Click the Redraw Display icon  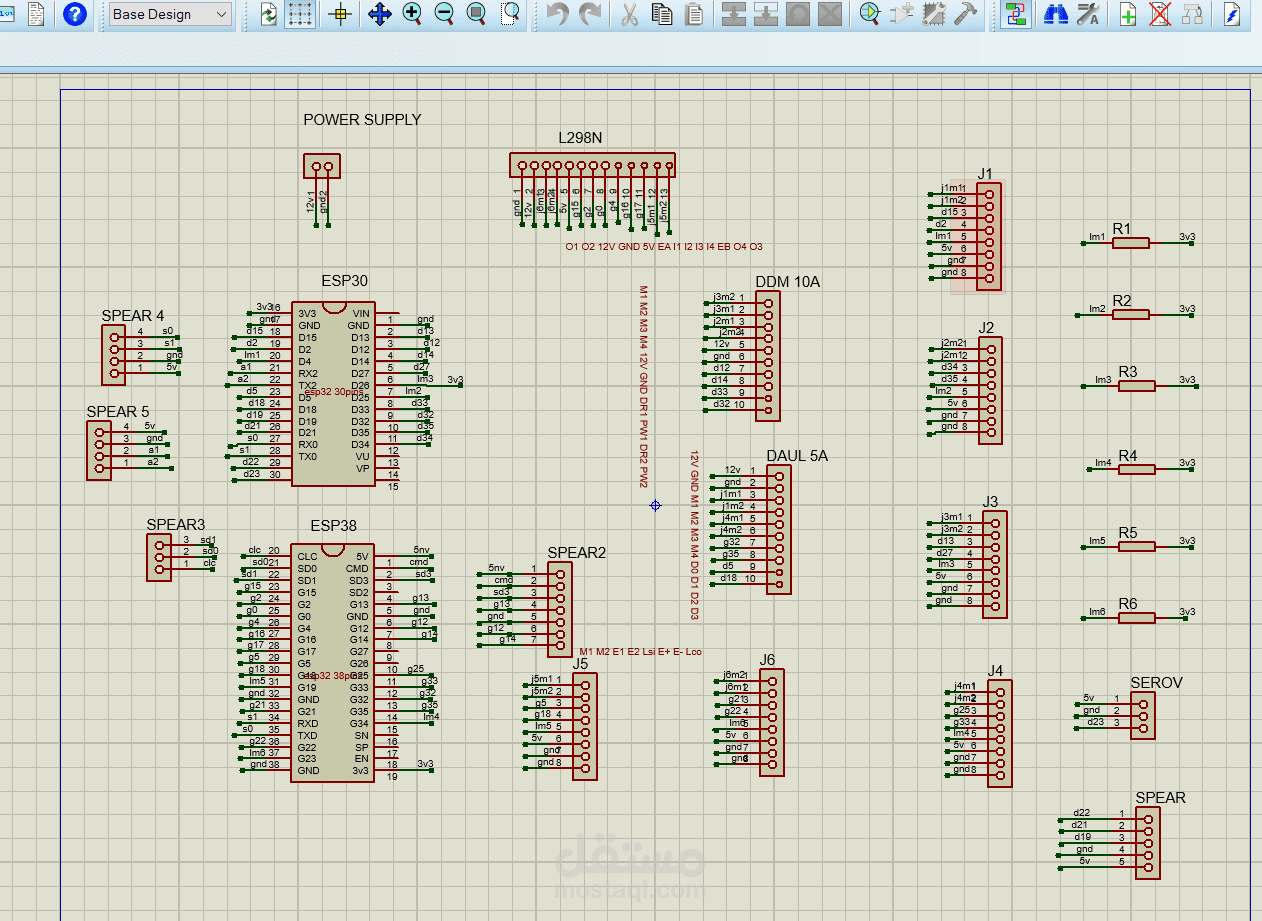[x=269, y=14]
